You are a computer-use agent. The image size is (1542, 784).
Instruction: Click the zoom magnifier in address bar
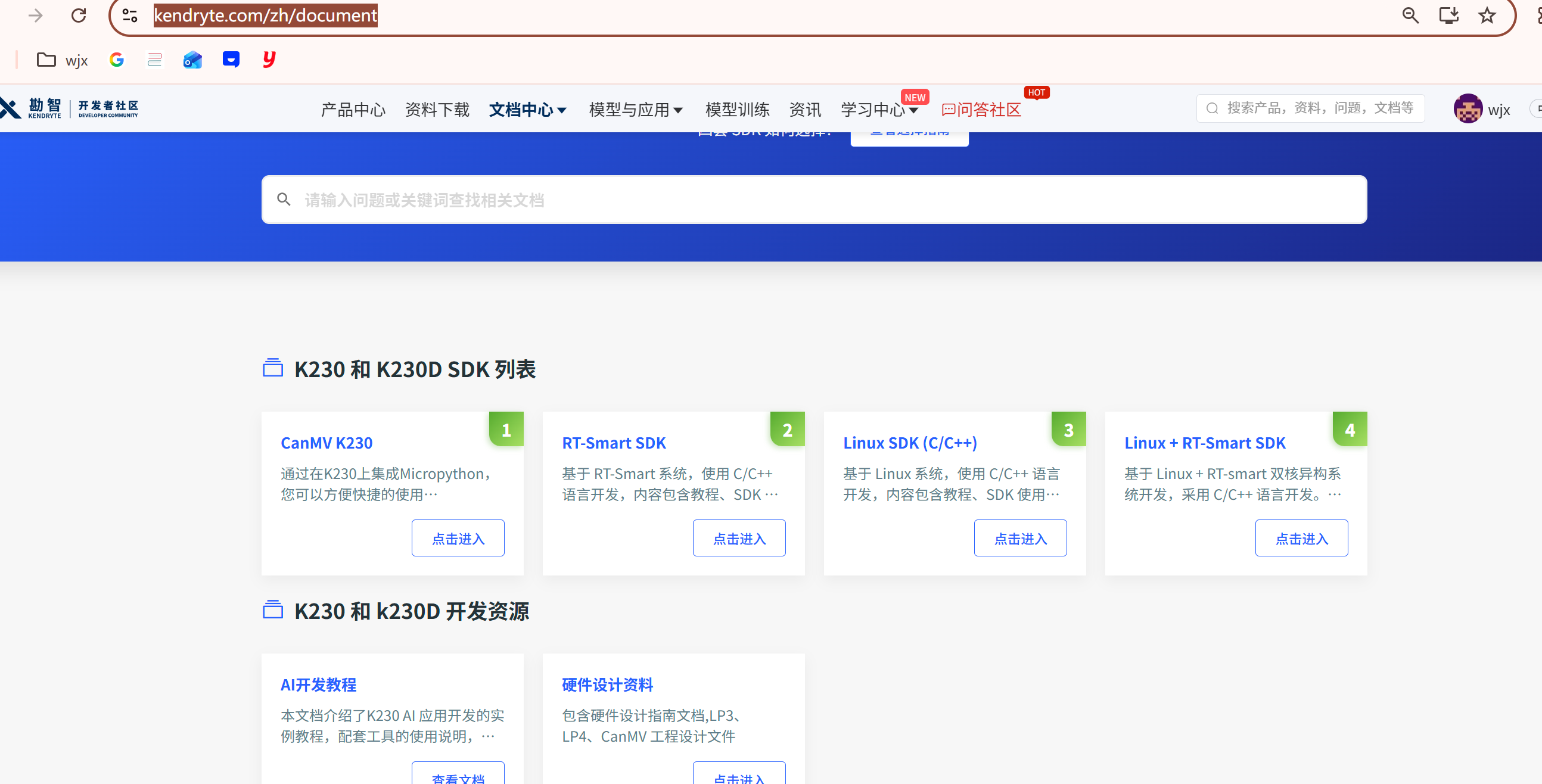(1410, 15)
